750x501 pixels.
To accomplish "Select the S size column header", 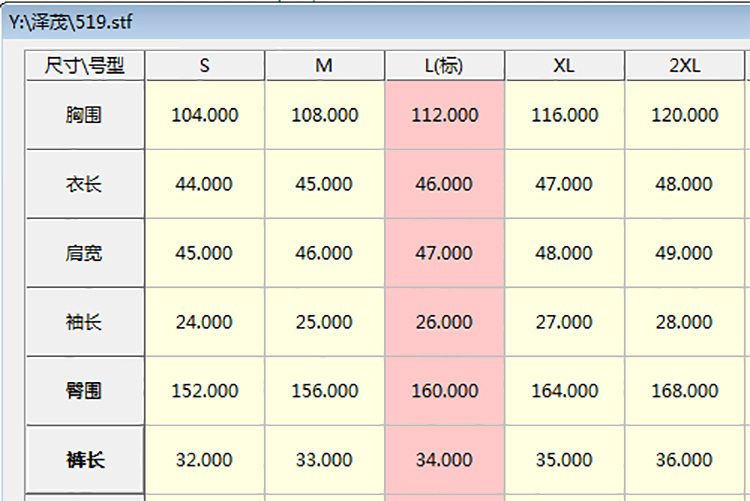I will click(x=205, y=66).
